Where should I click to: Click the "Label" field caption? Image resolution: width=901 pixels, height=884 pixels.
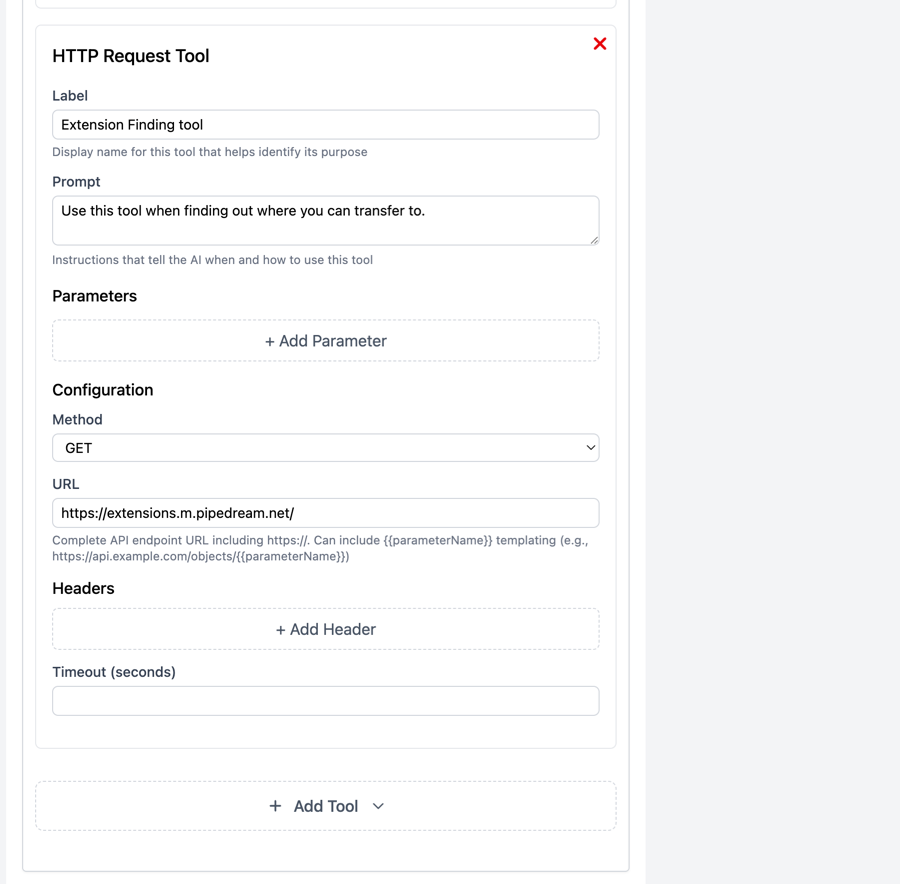[x=70, y=96]
